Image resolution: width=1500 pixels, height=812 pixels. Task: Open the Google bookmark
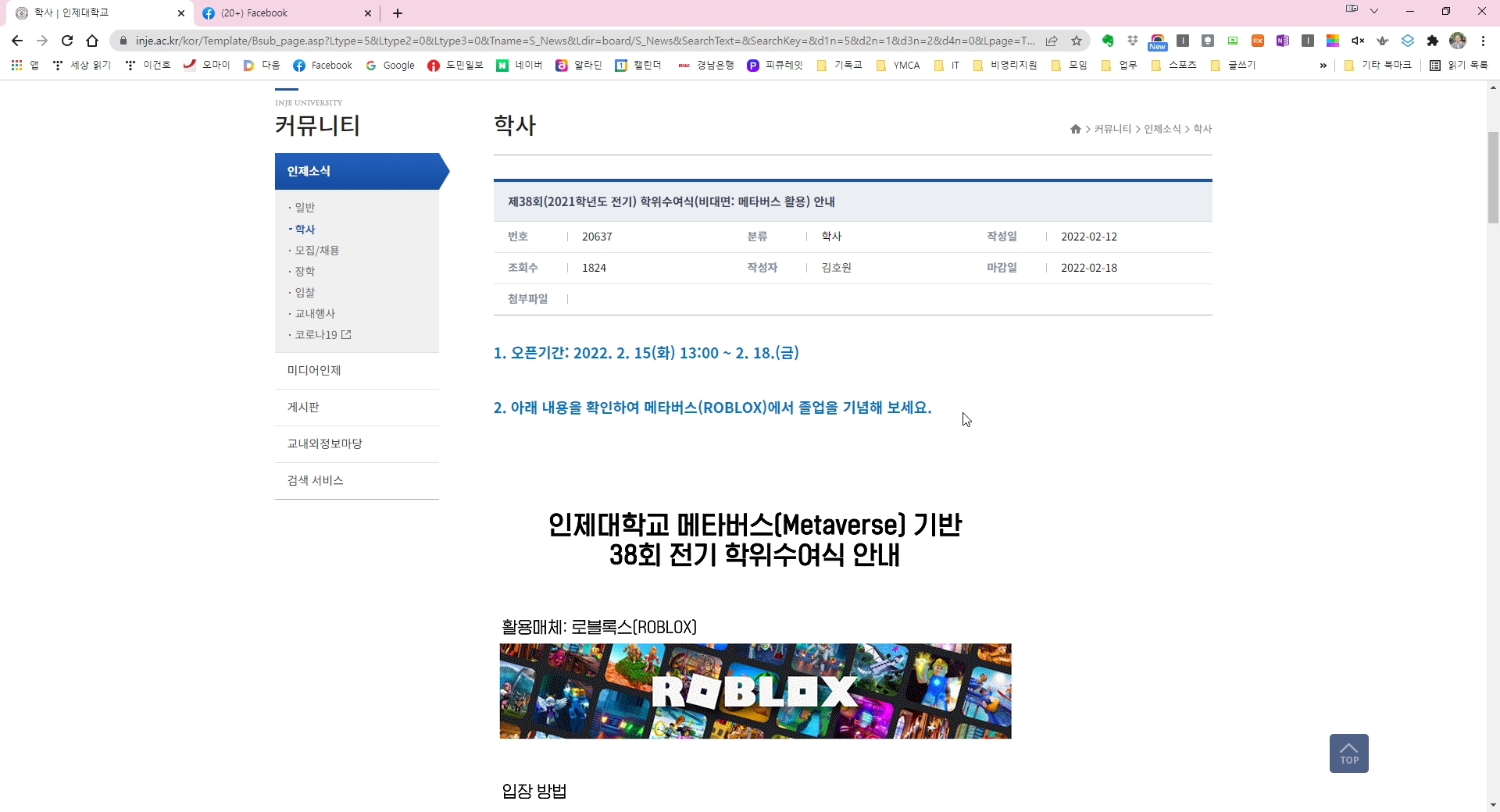point(390,65)
